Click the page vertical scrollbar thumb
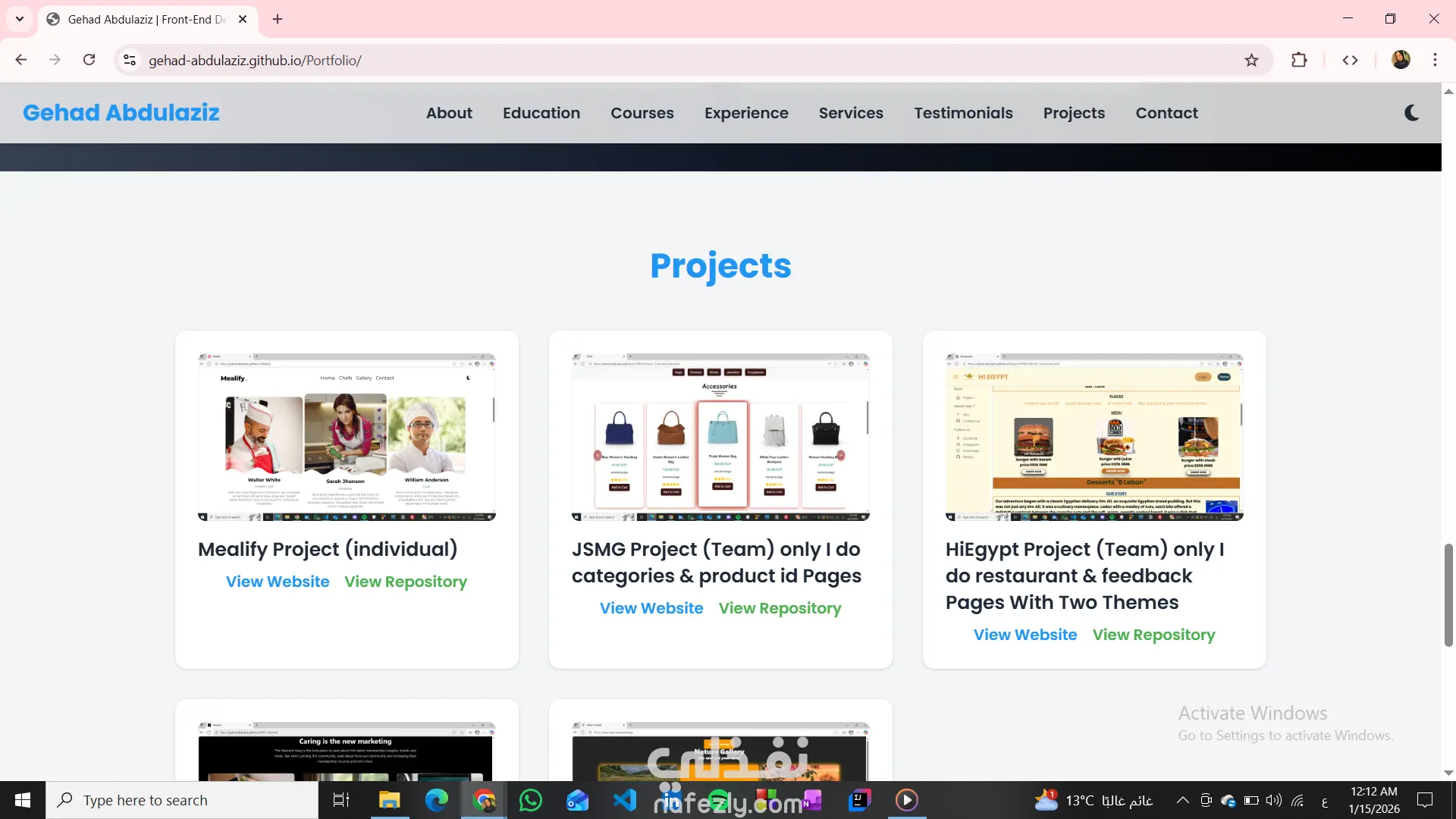This screenshot has width=1456, height=819. (1448, 595)
